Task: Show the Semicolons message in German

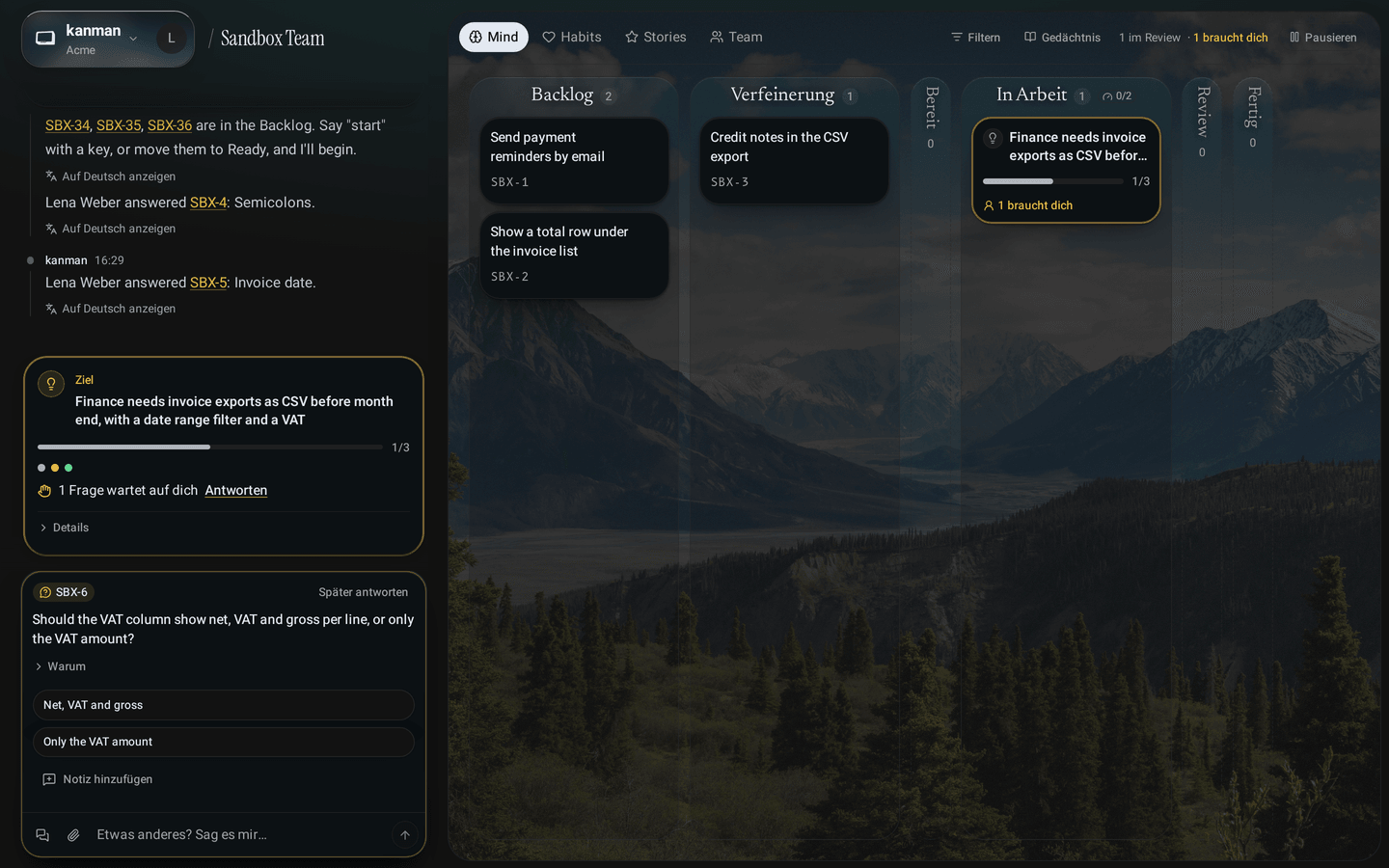Action: (110, 229)
